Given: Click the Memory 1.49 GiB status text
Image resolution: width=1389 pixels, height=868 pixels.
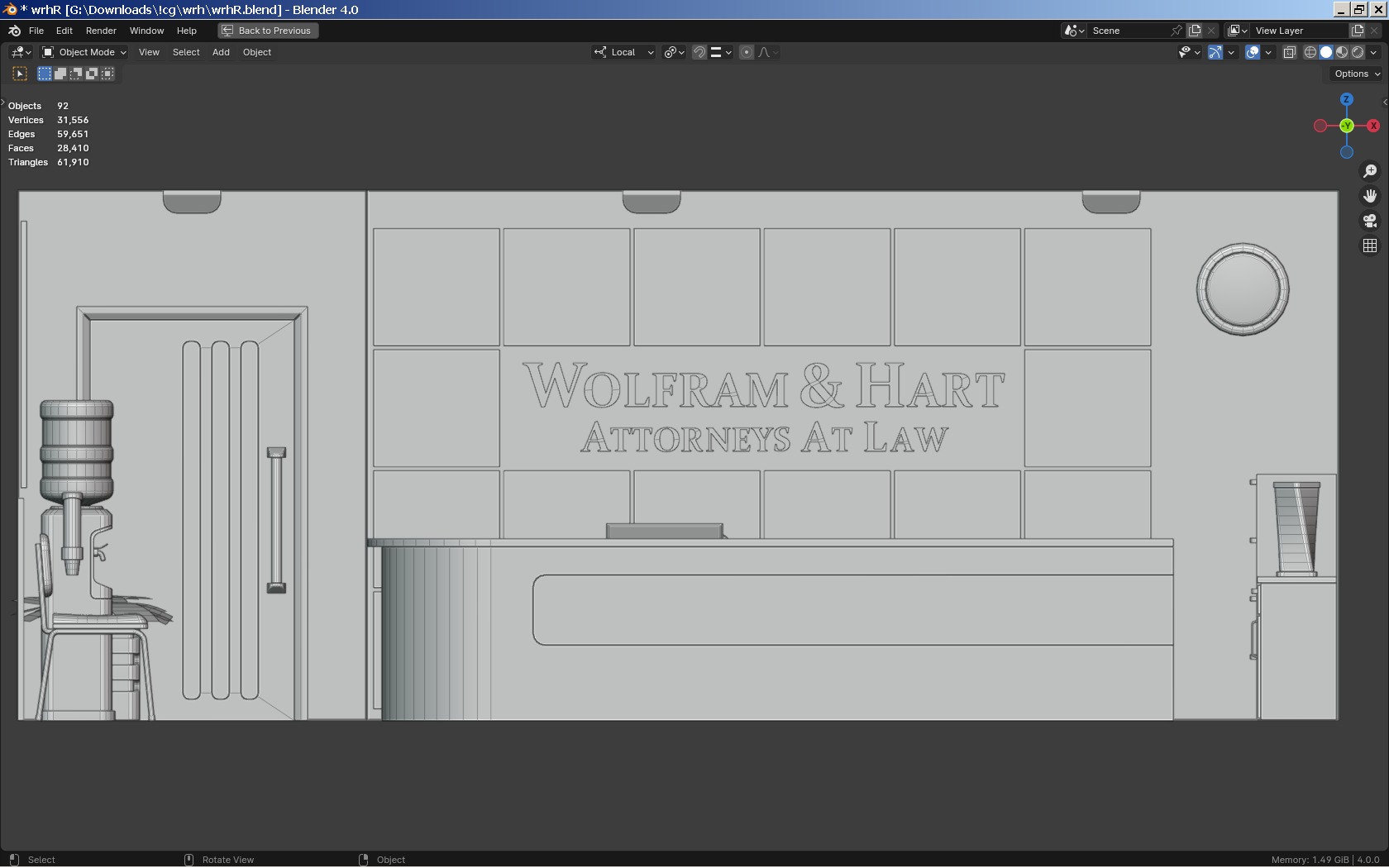Looking at the screenshot, I should pos(1309,860).
